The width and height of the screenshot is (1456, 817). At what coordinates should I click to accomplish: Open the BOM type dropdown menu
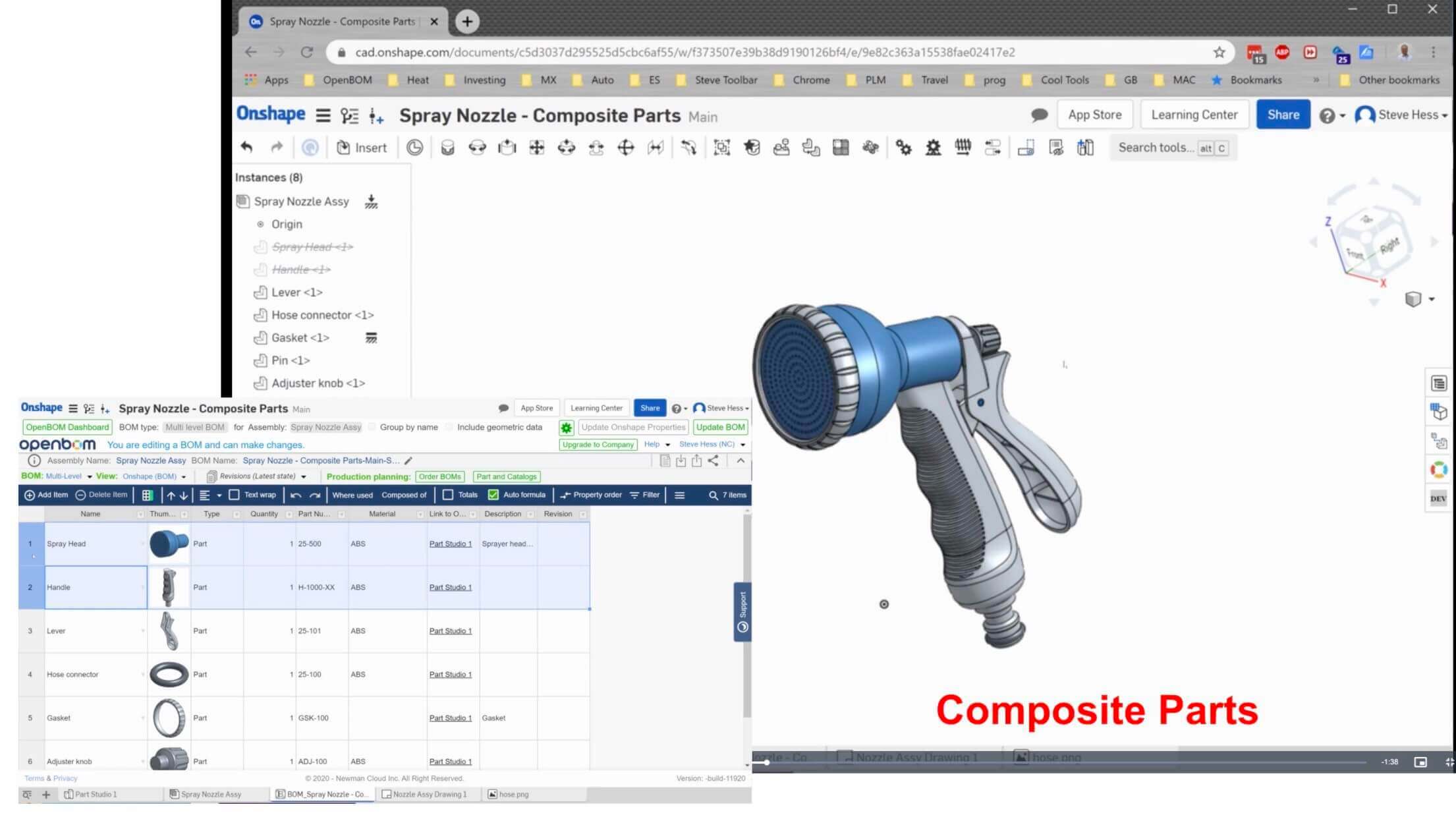coord(194,427)
